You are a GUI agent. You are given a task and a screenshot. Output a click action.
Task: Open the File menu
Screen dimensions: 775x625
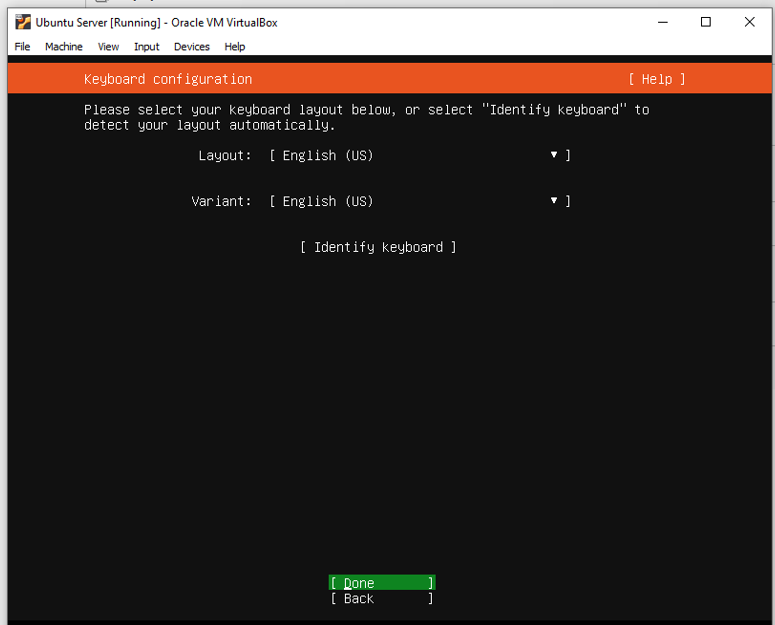(x=22, y=47)
